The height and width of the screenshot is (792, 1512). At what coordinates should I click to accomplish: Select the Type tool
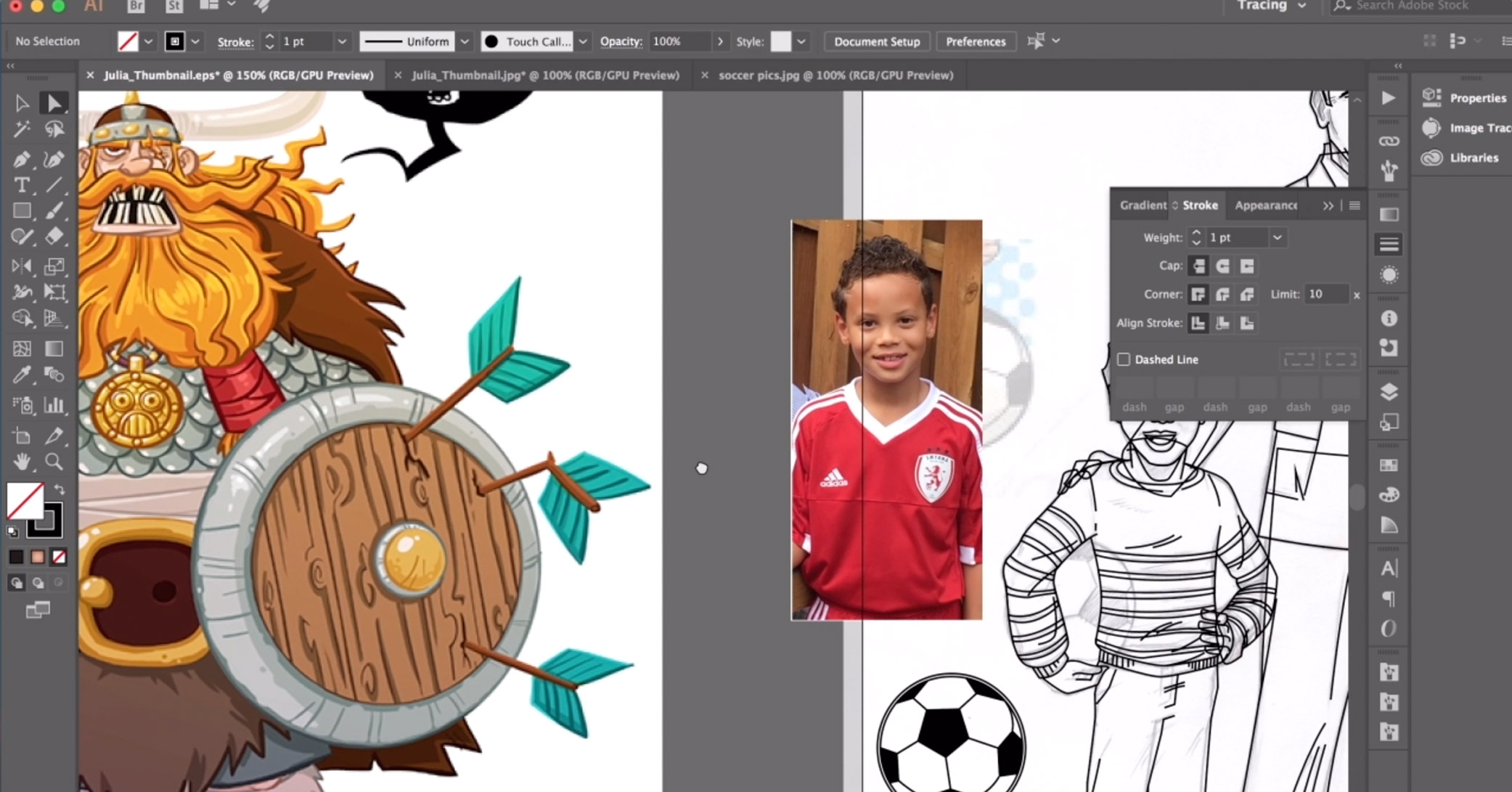coord(21,184)
